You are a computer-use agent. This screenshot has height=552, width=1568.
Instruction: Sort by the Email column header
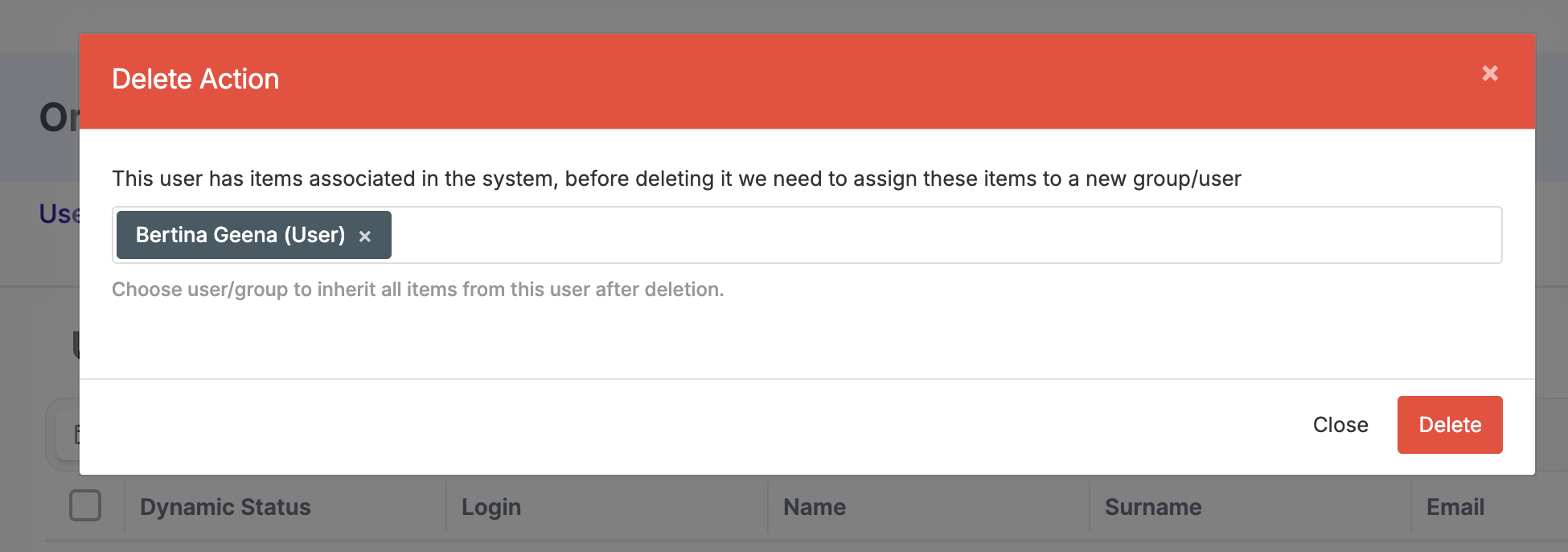coord(1455,507)
